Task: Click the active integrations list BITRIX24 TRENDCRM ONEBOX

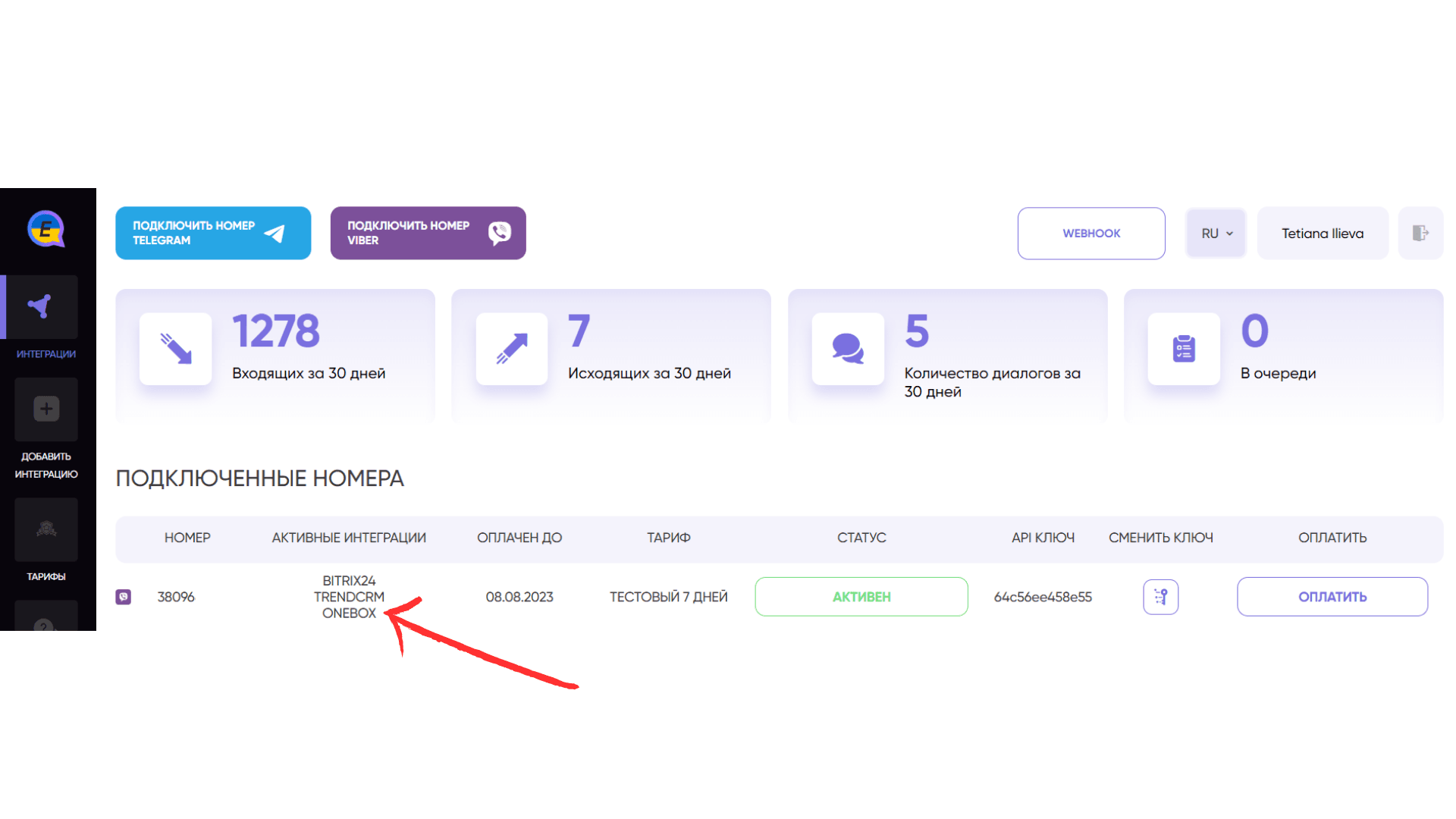Action: 349,597
